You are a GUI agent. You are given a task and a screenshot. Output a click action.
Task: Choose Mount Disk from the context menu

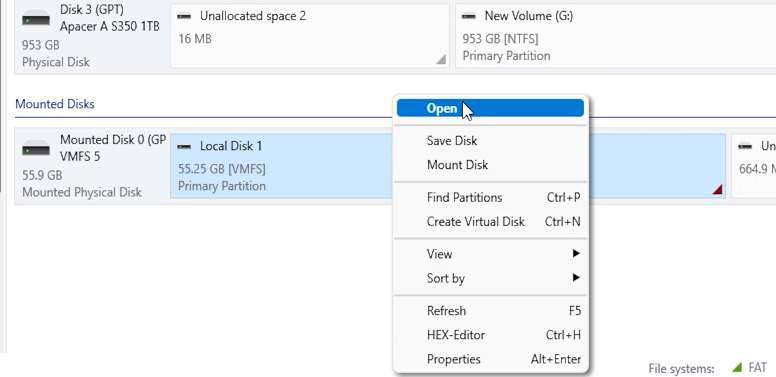(490, 165)
